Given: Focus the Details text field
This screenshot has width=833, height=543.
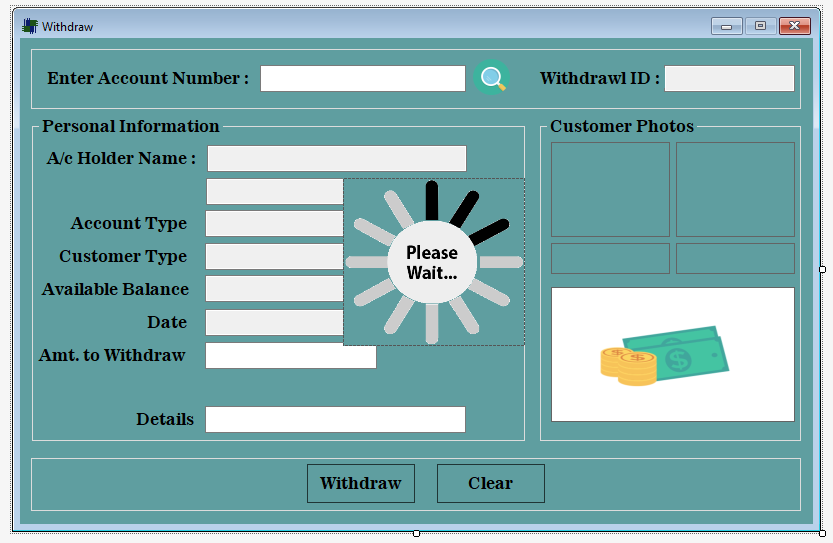Looking at the screenshot, I should click(336, 419).
